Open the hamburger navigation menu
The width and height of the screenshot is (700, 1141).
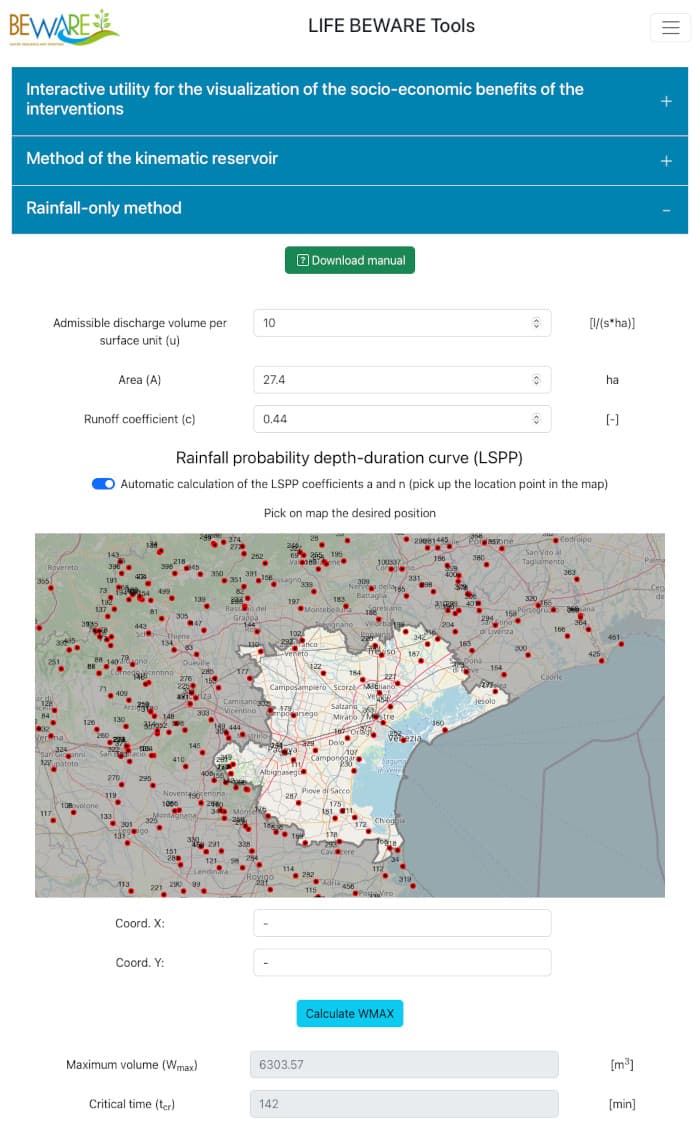(x=669, y=28)
